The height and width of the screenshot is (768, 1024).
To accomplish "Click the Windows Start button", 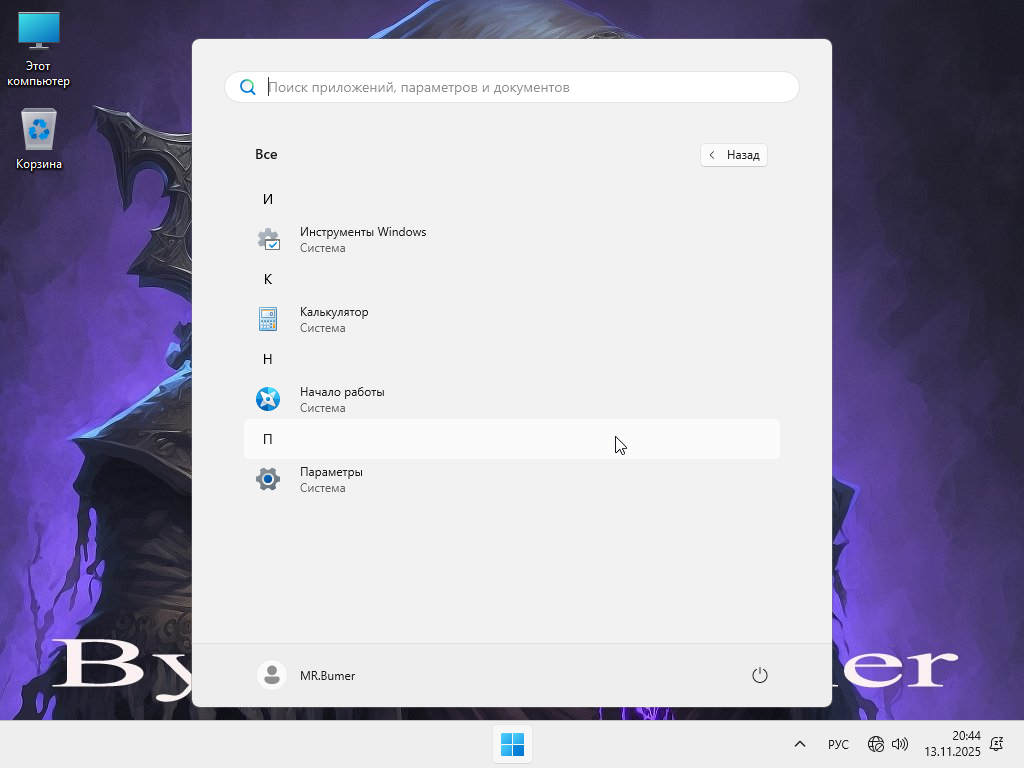I will [x=512, y=744].
